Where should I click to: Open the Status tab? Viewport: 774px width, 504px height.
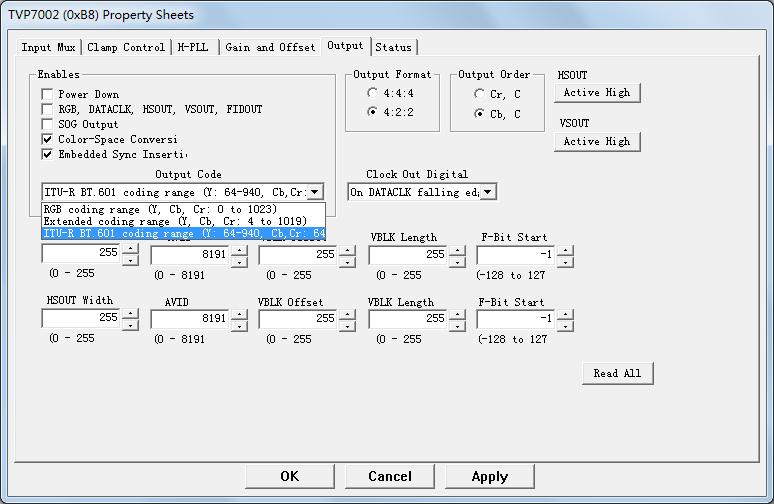(x=393, y=47)
